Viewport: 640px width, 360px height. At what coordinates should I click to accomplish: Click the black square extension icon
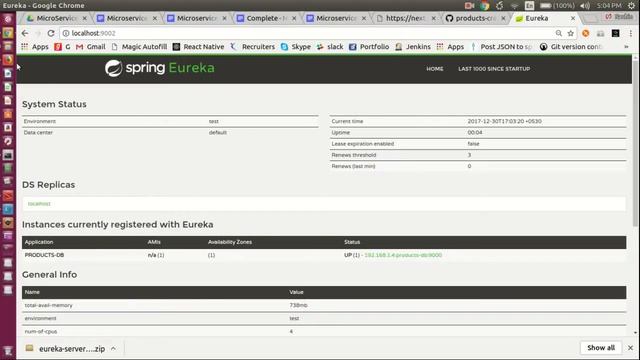616,33
